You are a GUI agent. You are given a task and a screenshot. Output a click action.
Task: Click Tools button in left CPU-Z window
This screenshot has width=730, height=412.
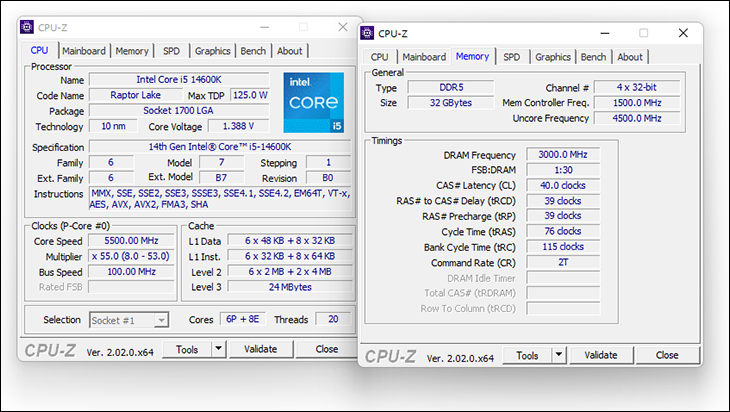187,349
